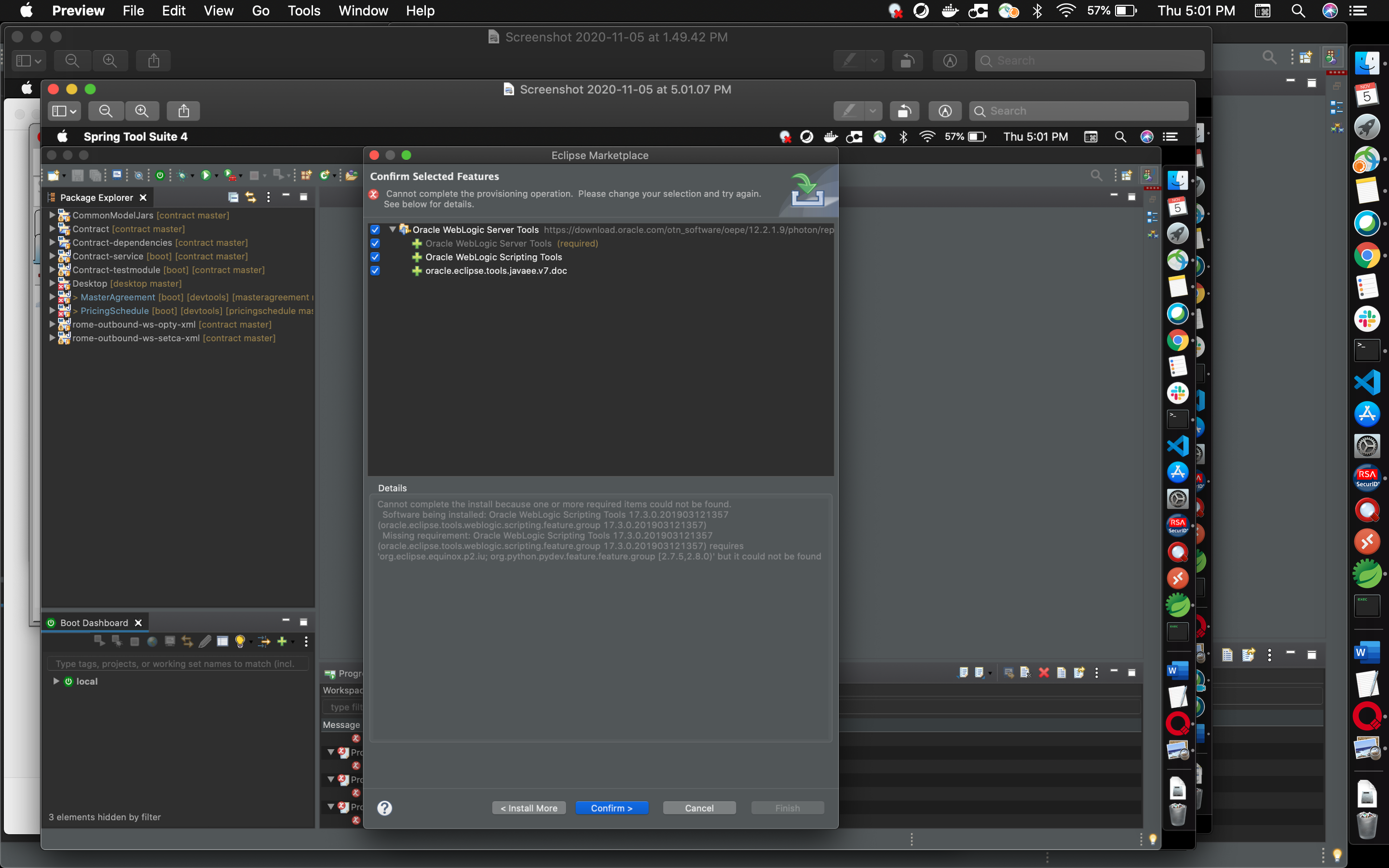Click Markup toolbar icon in the front Preview window
Image resolution: width=1389 pixels, height=868 pixels.
[945, 111]
